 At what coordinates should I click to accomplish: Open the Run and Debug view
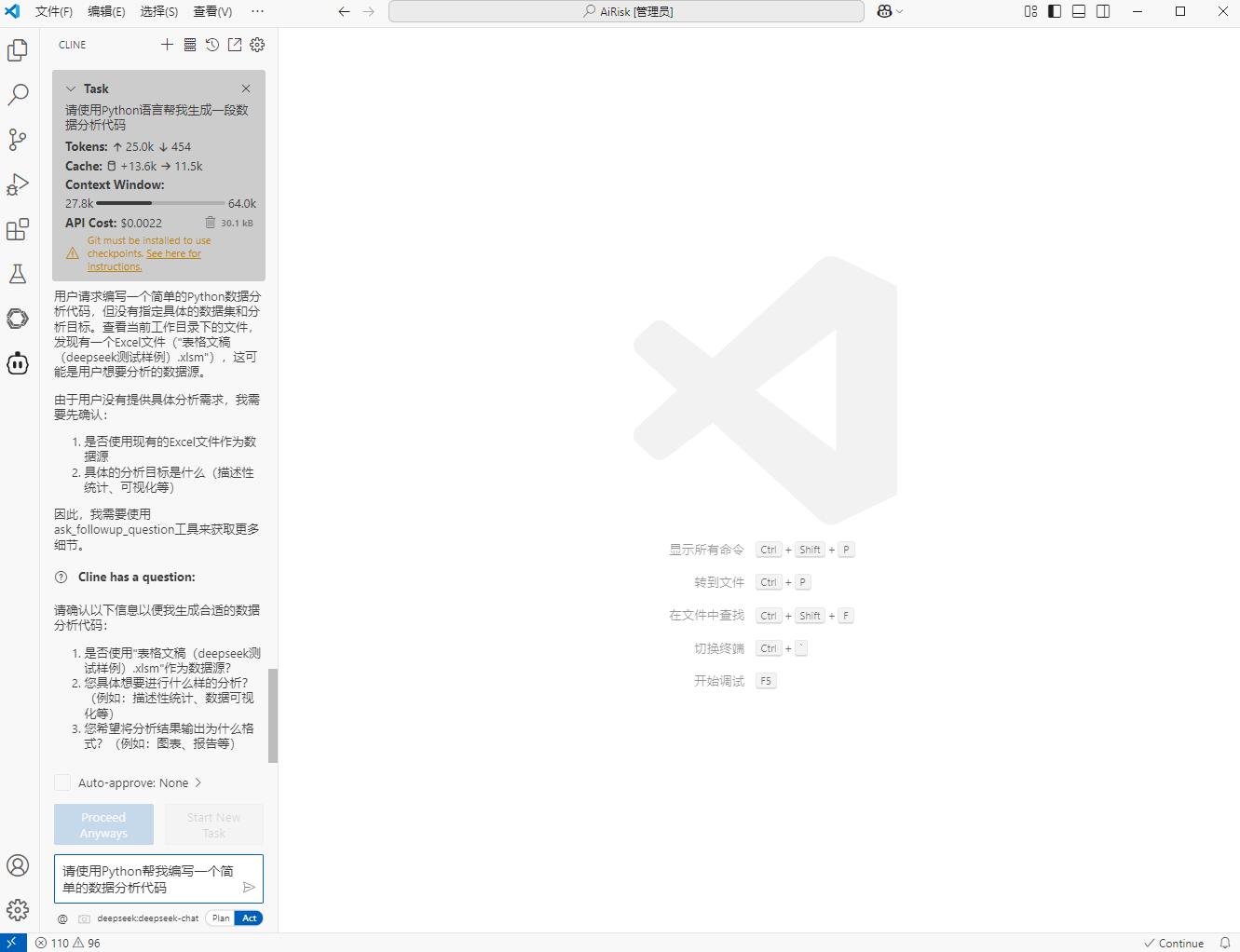[18, 184]
